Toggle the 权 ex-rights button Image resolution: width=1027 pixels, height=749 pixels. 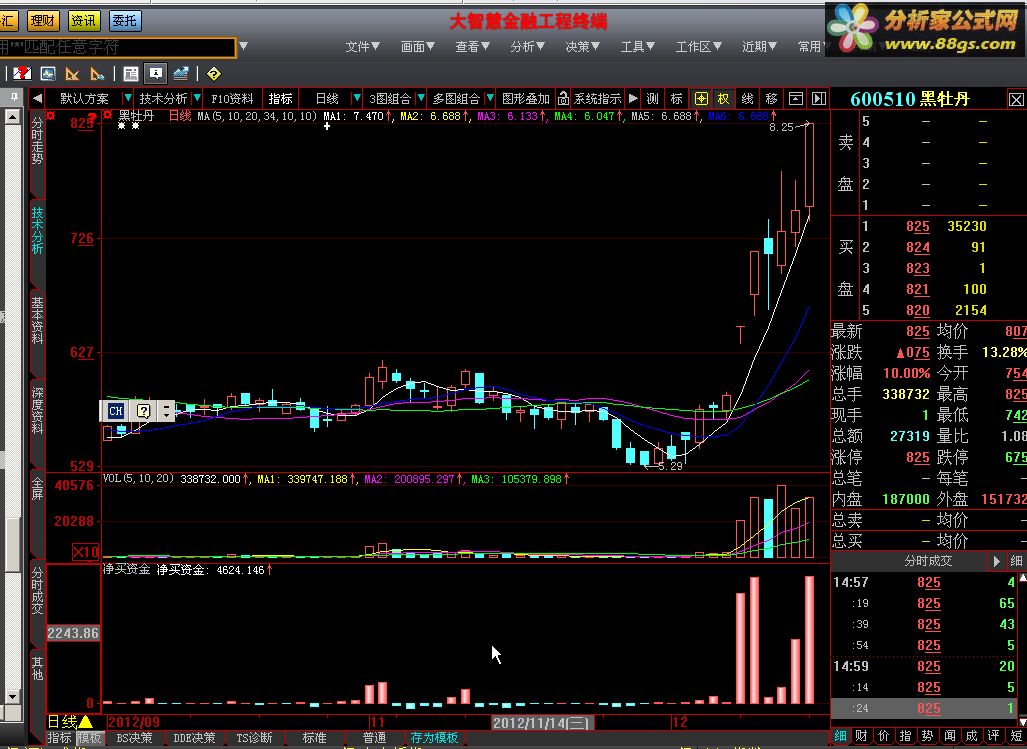tap(723, 99)
